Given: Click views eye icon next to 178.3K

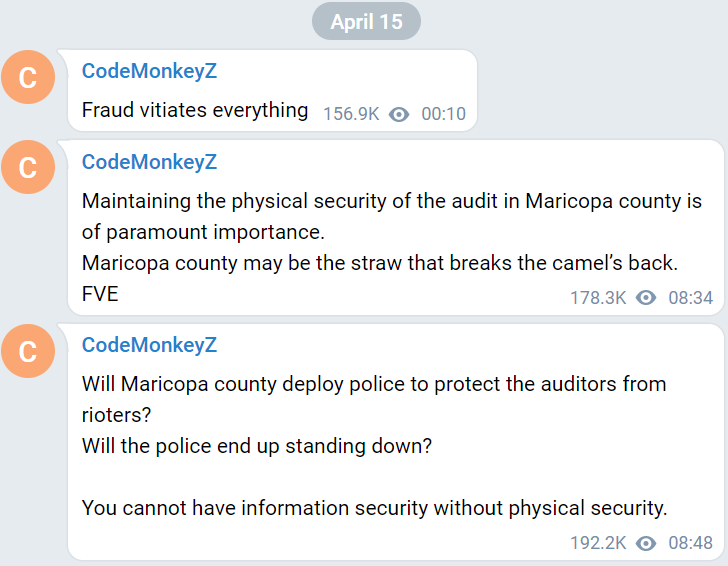Looking at the screenshot, I should tap(646, 297).
